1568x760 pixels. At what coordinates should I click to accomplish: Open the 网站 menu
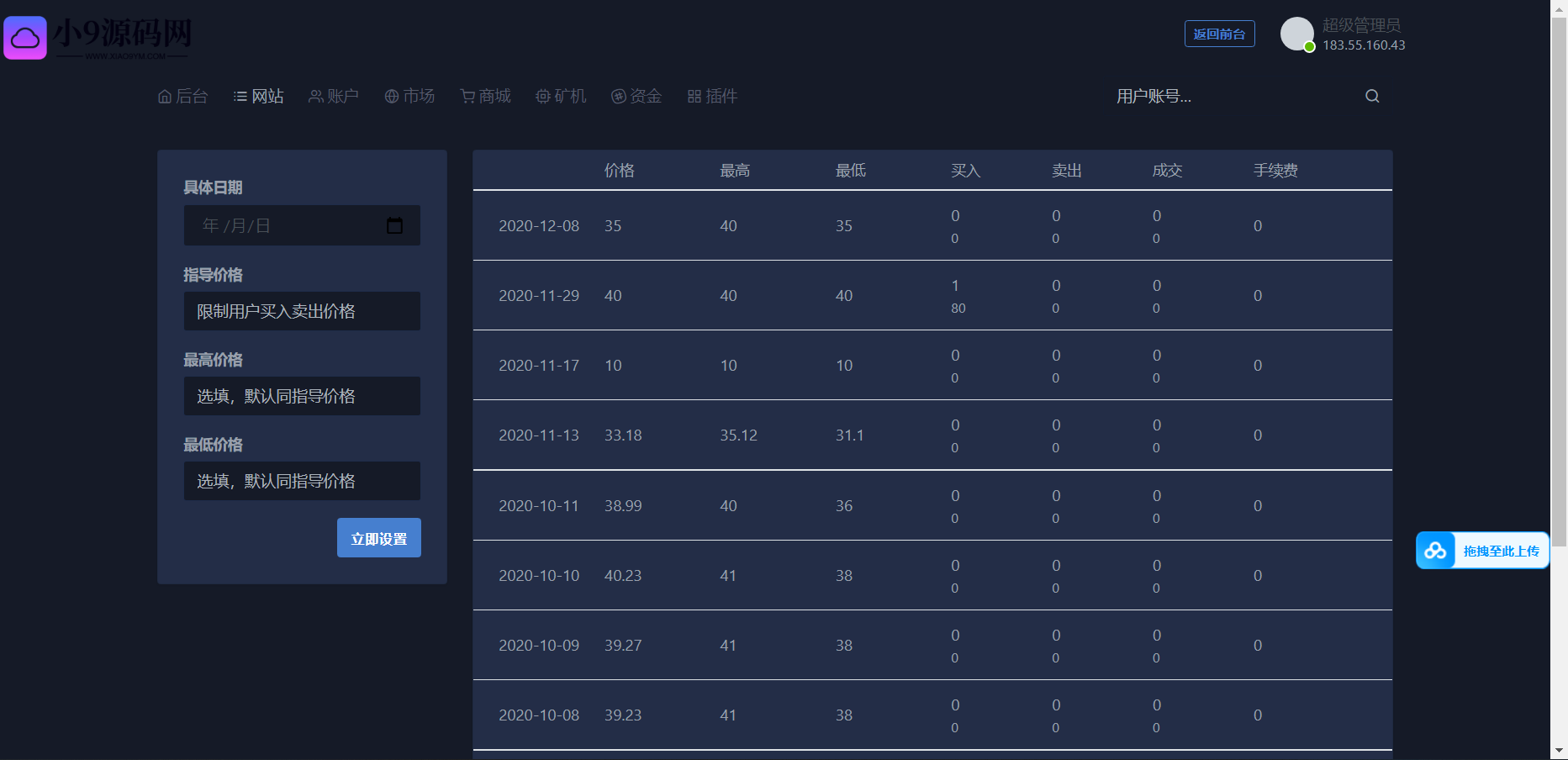[258, 97]
